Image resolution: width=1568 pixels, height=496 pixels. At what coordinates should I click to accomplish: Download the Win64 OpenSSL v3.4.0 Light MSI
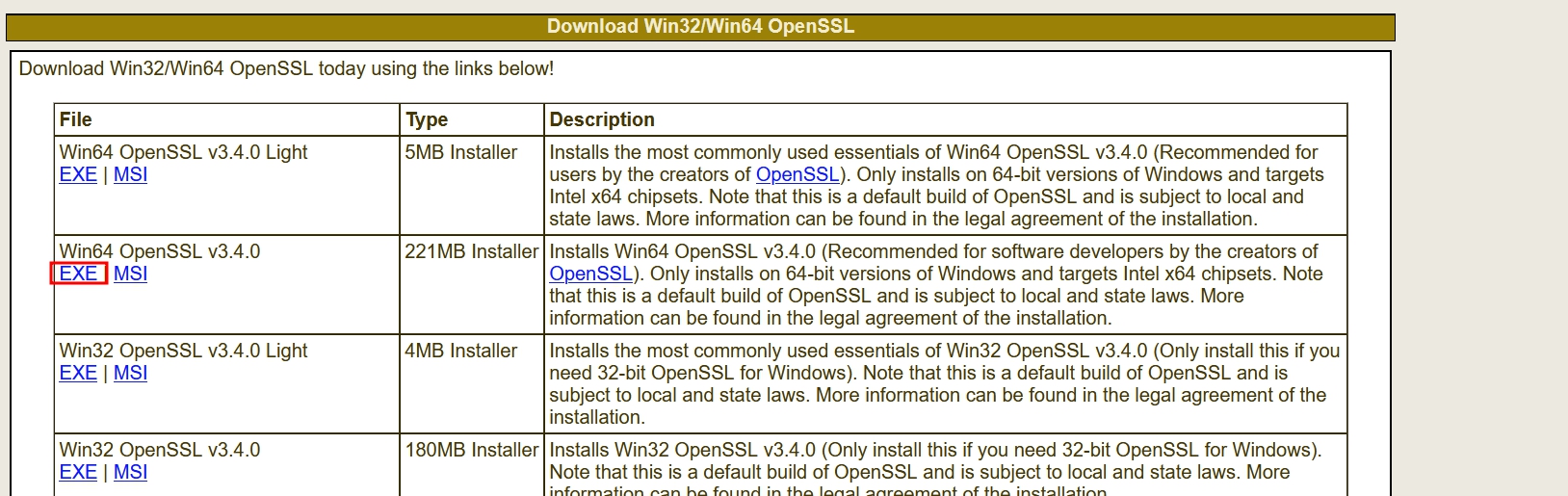tap(130, 174)
